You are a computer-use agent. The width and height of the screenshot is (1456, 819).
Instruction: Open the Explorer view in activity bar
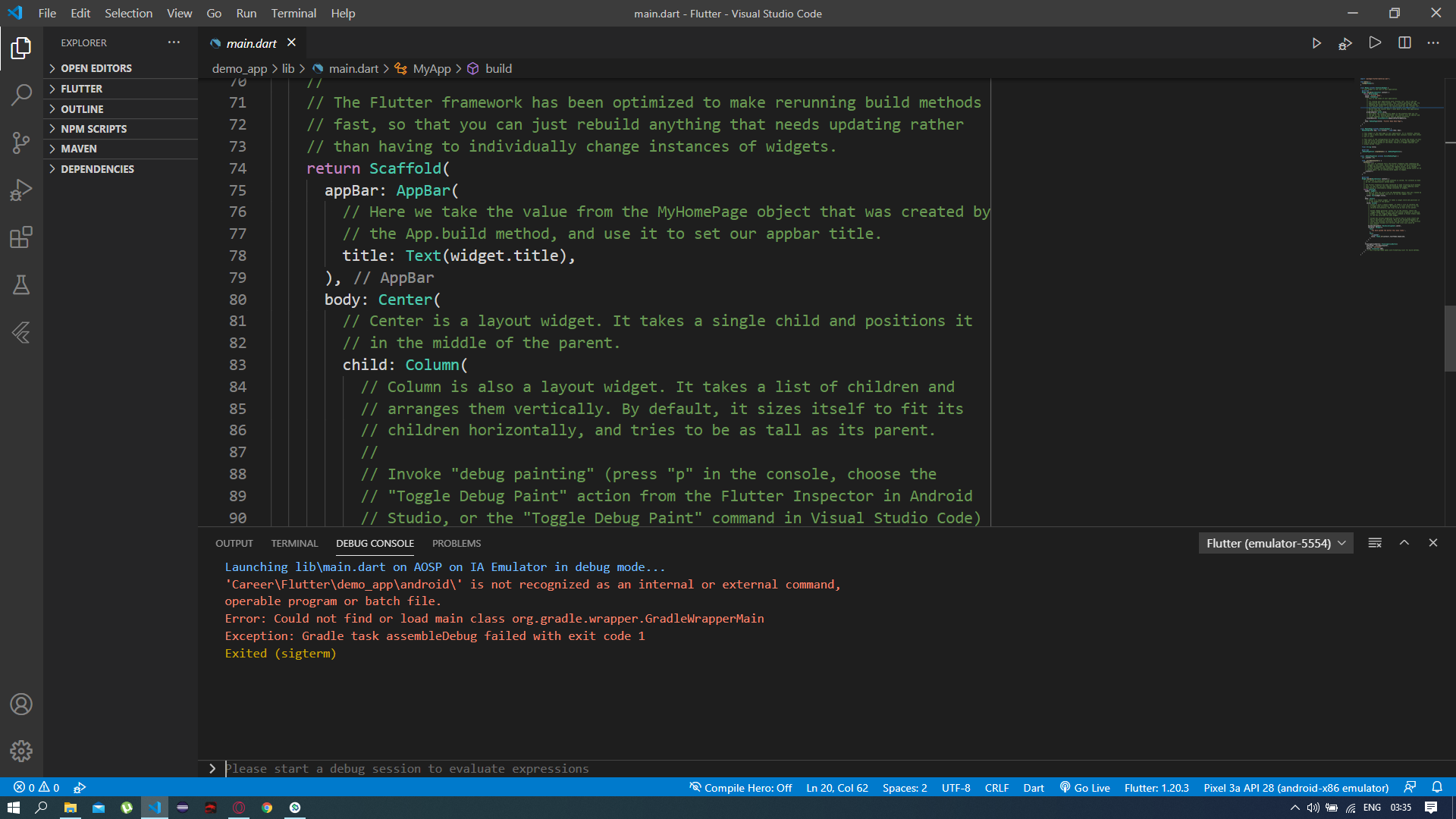coord(21,49)
